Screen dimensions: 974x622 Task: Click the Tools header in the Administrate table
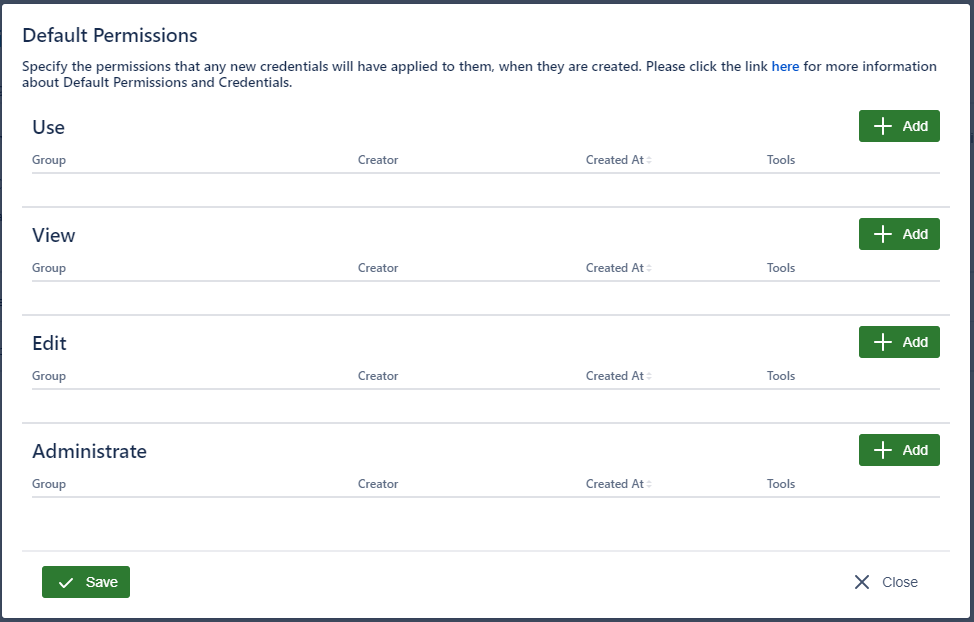pos(781,484)
